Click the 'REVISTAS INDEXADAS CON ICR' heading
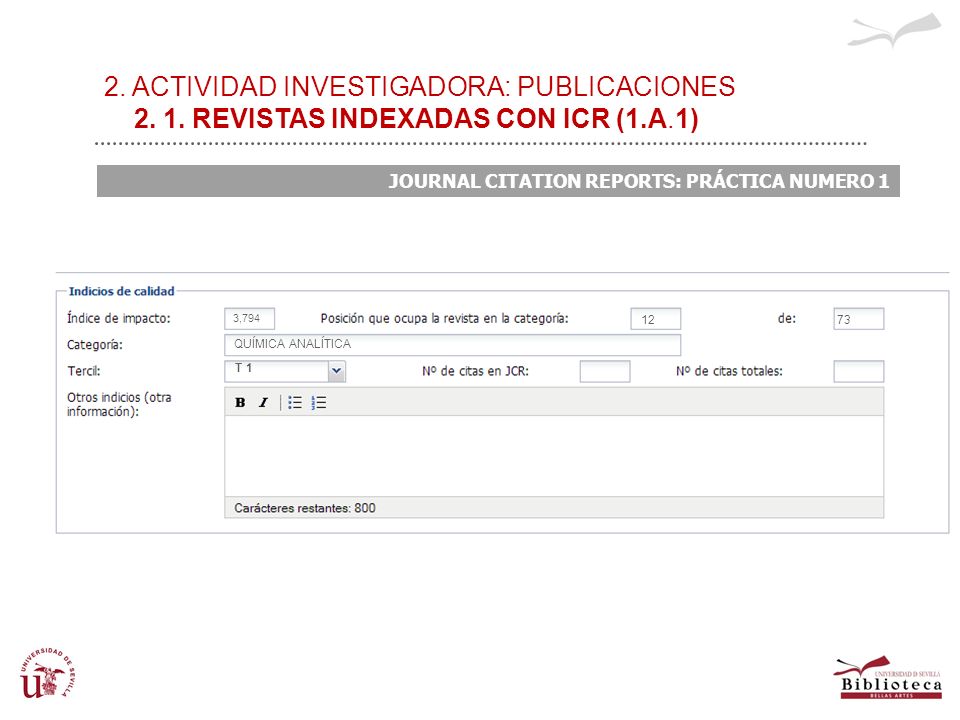Image resolution: width=960 pixels, height=720 pixels. coord(416,118)
